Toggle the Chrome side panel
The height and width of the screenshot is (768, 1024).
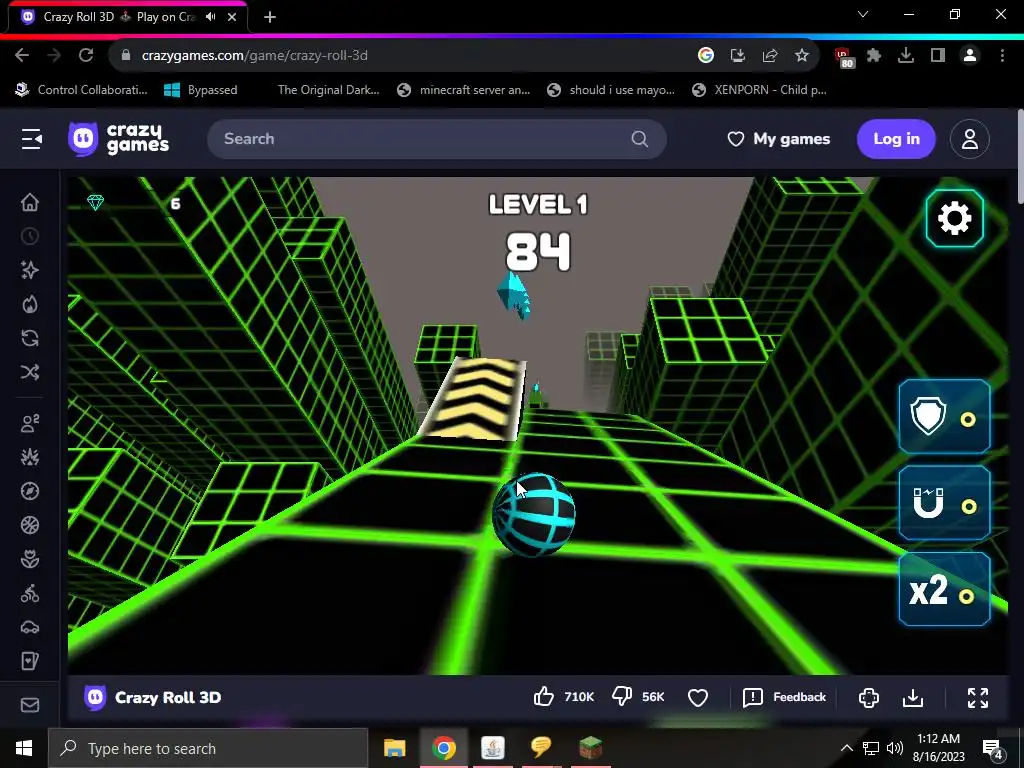(x=938, y=56)
